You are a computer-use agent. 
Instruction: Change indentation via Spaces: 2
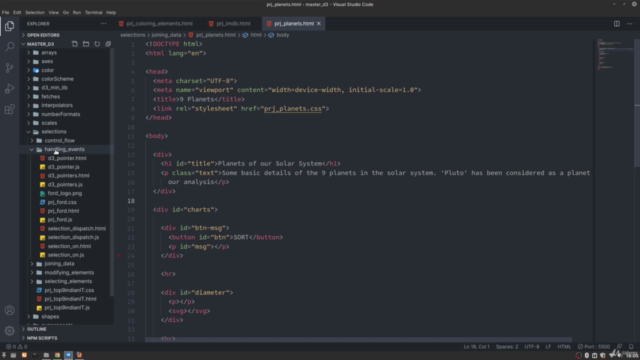(507, 347)
